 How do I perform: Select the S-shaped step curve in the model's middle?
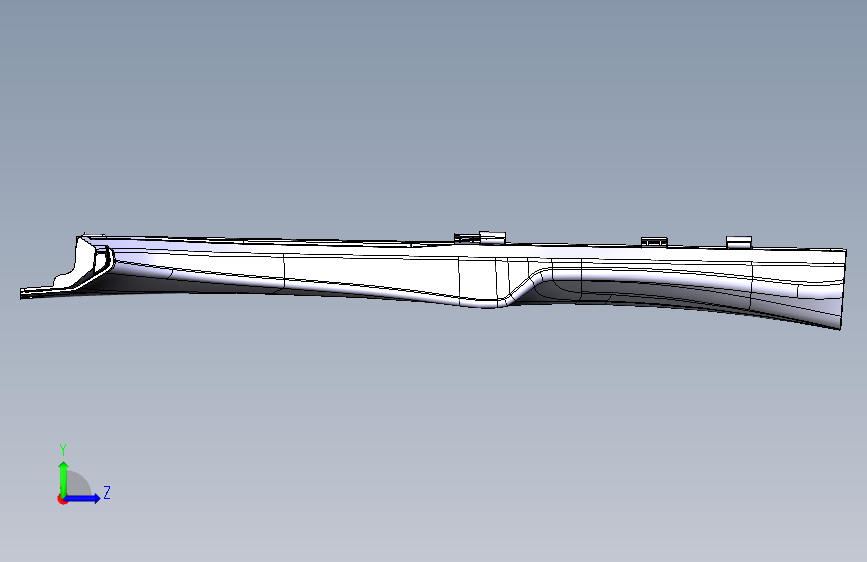coord(525,288)
